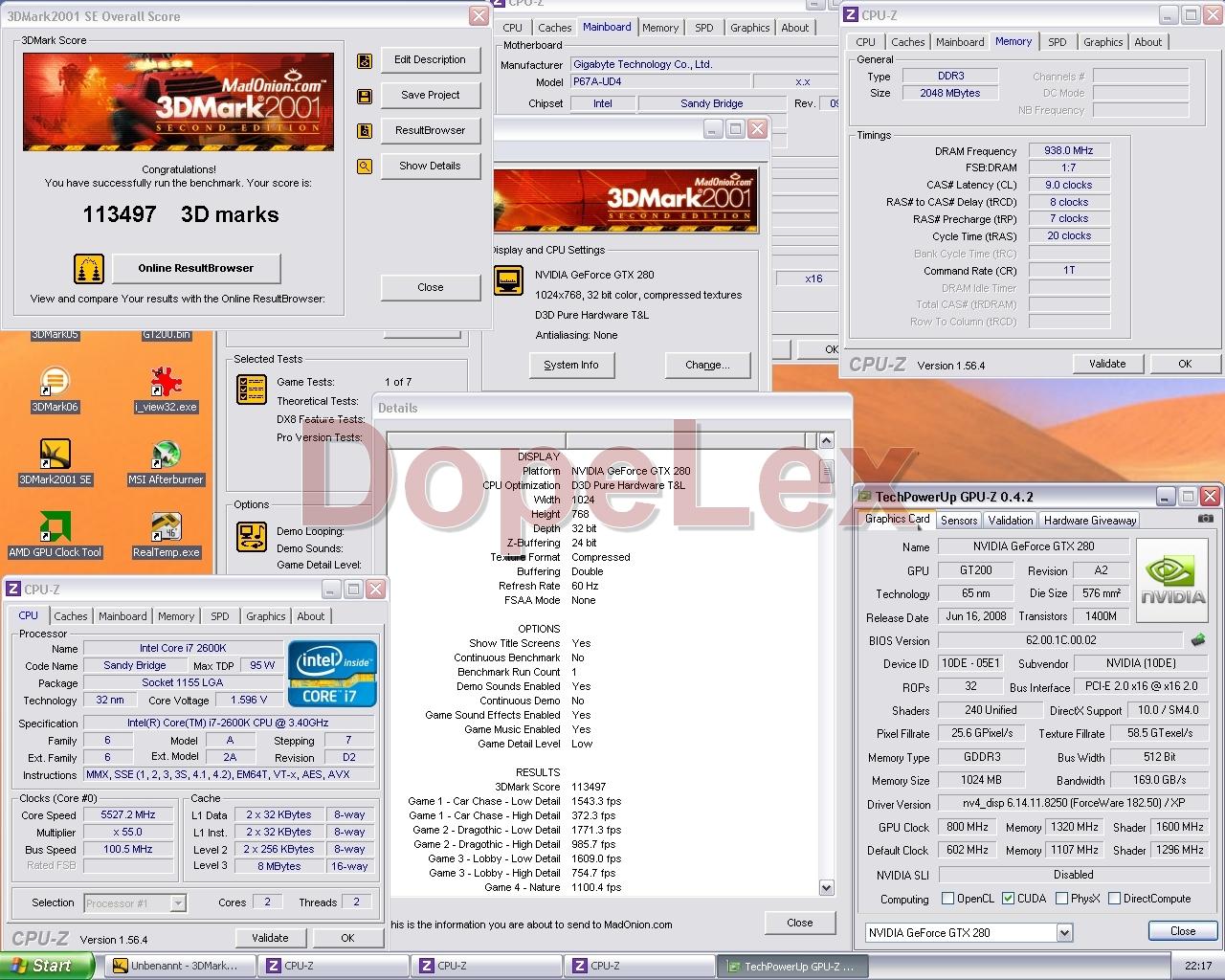This screenshot has width=1225, height=980.
Task: Open the Sensors tab in GPU-Z
Action: click(959, 521)
